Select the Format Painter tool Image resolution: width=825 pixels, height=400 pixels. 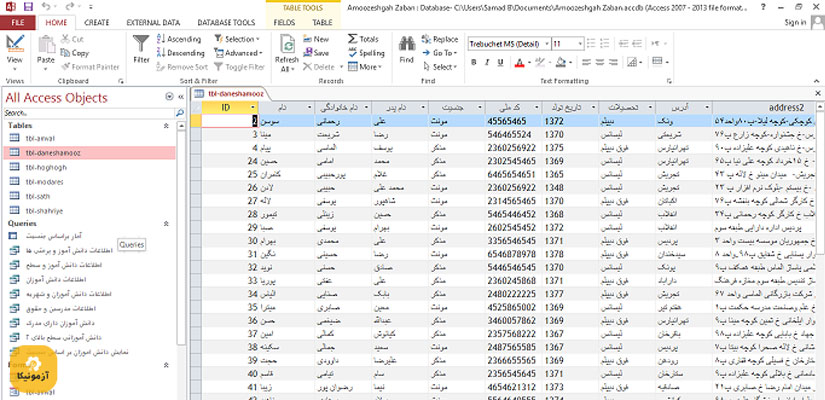pos(90,67)
